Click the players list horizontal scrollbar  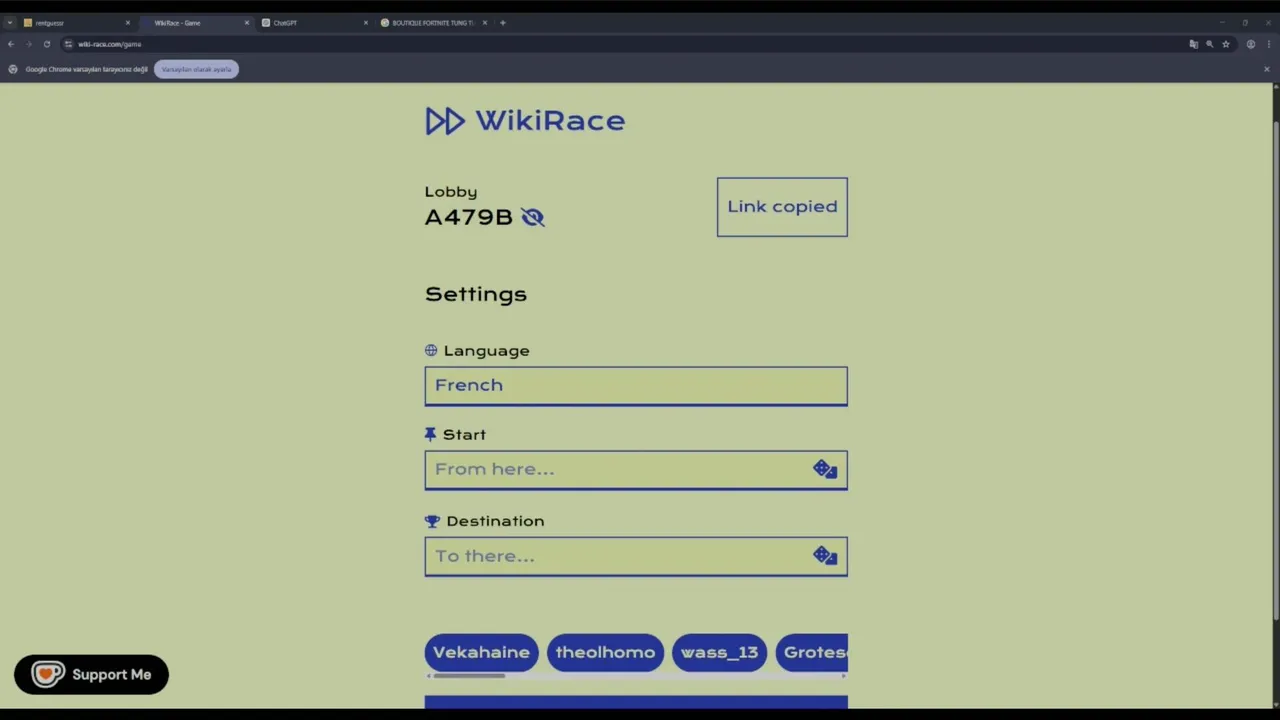click(469, 676)
